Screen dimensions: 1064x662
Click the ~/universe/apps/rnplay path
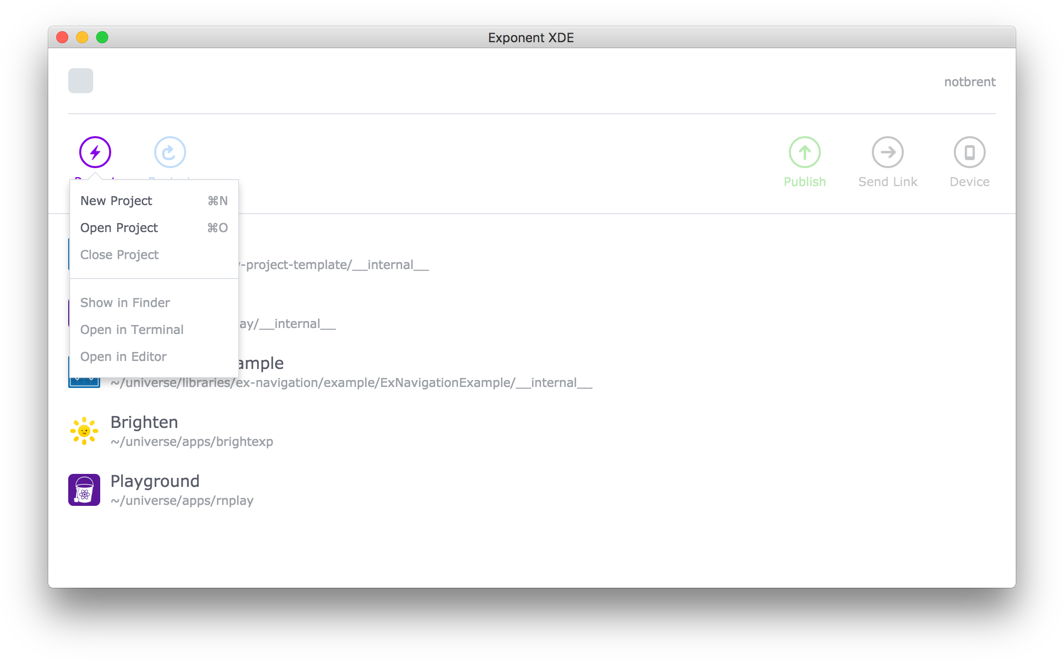(x=182, y=501)
